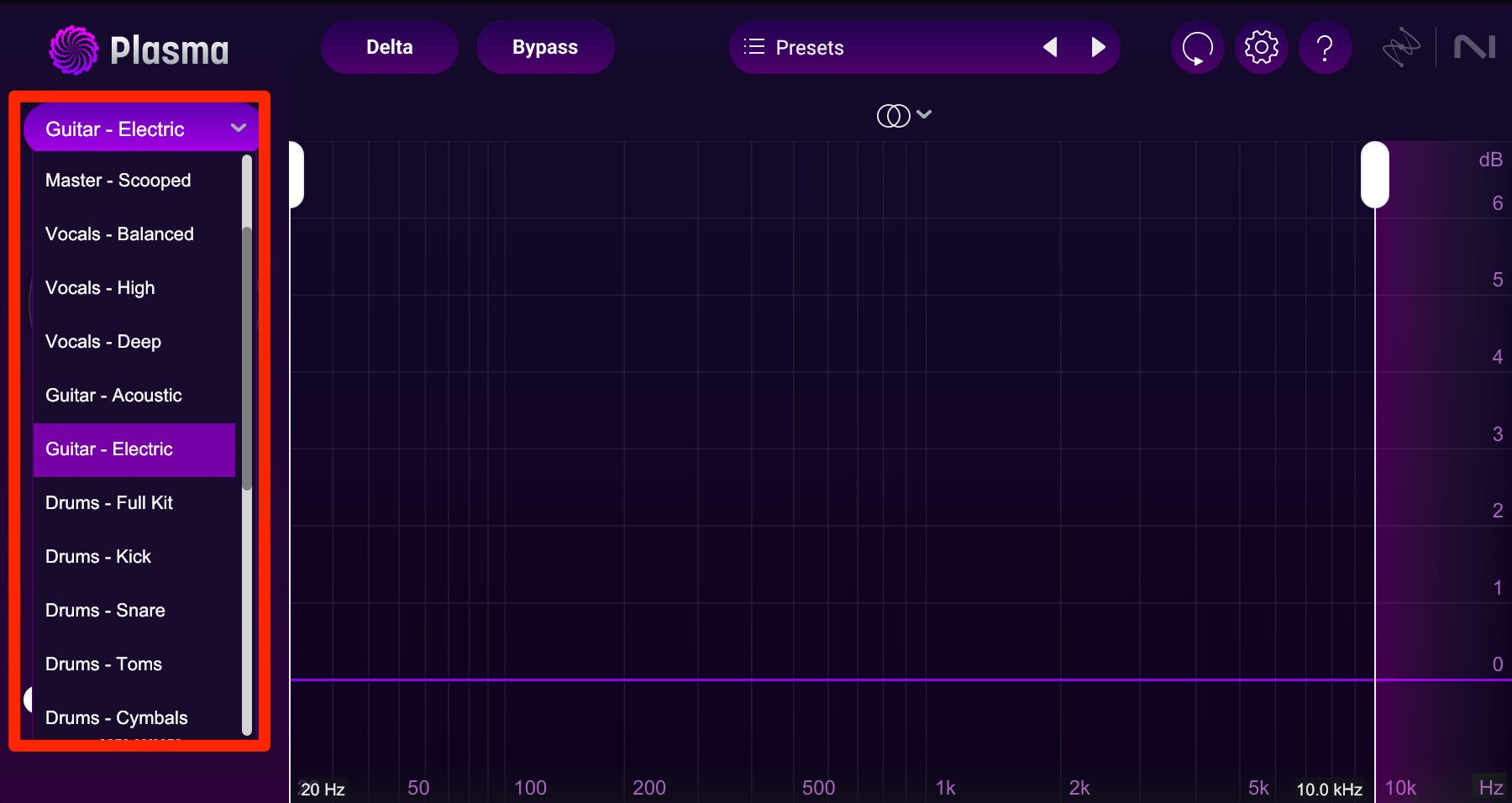Click the profile list scrollbar thumb

[x=247, y=358]
